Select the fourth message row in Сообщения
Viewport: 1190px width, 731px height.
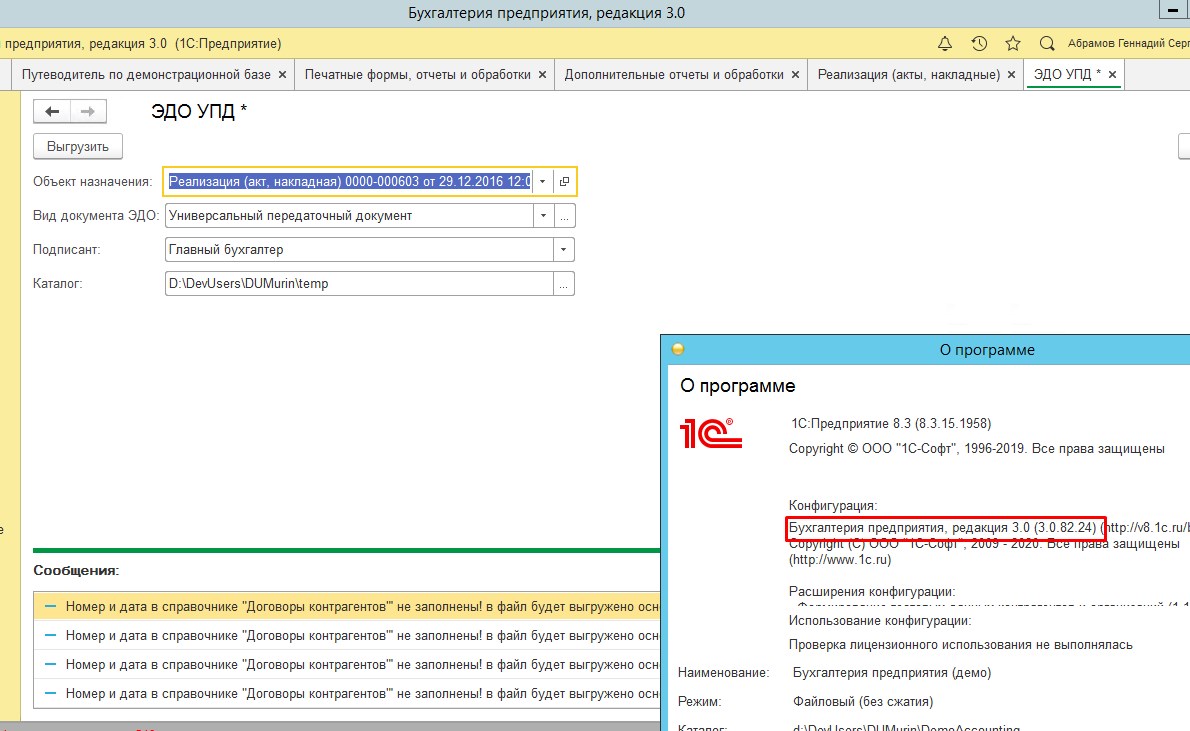point(347,693)
